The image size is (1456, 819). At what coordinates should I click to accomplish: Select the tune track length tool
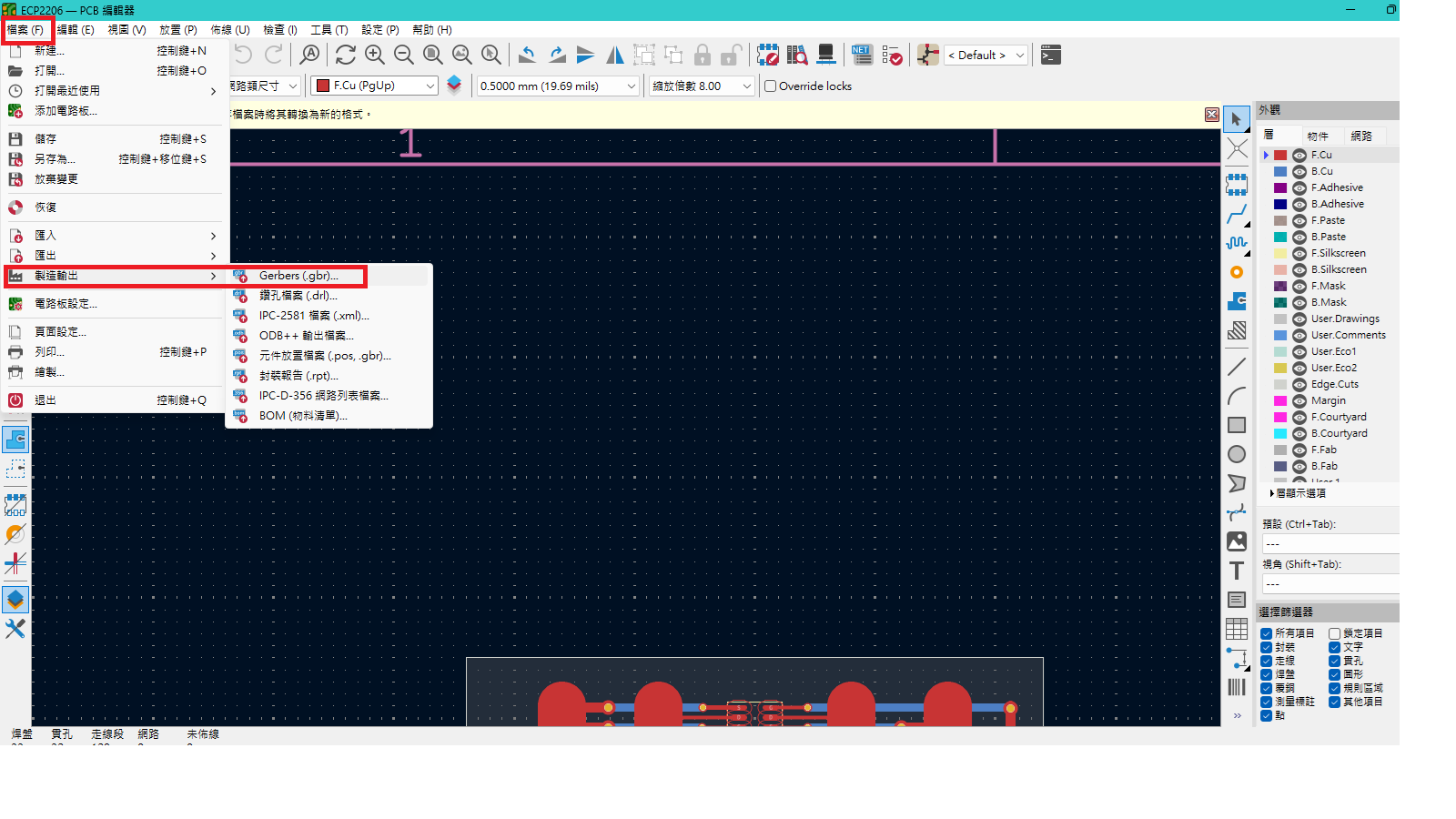point(1237,243)
